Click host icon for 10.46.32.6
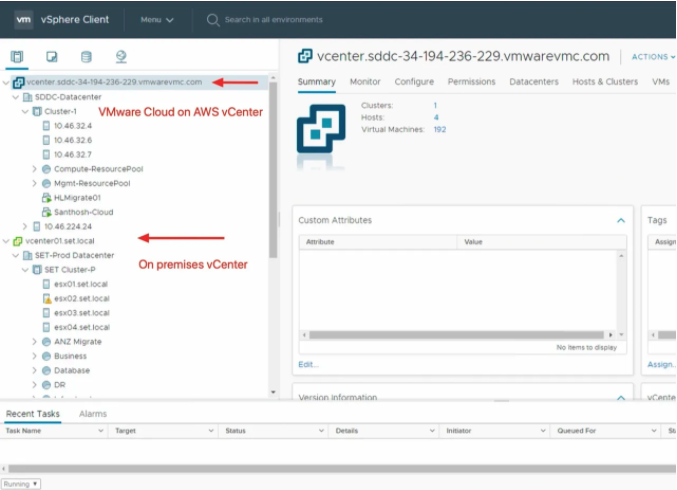Image resolution: width=677 pixels, height=490 pixels. tap(46, 140)
